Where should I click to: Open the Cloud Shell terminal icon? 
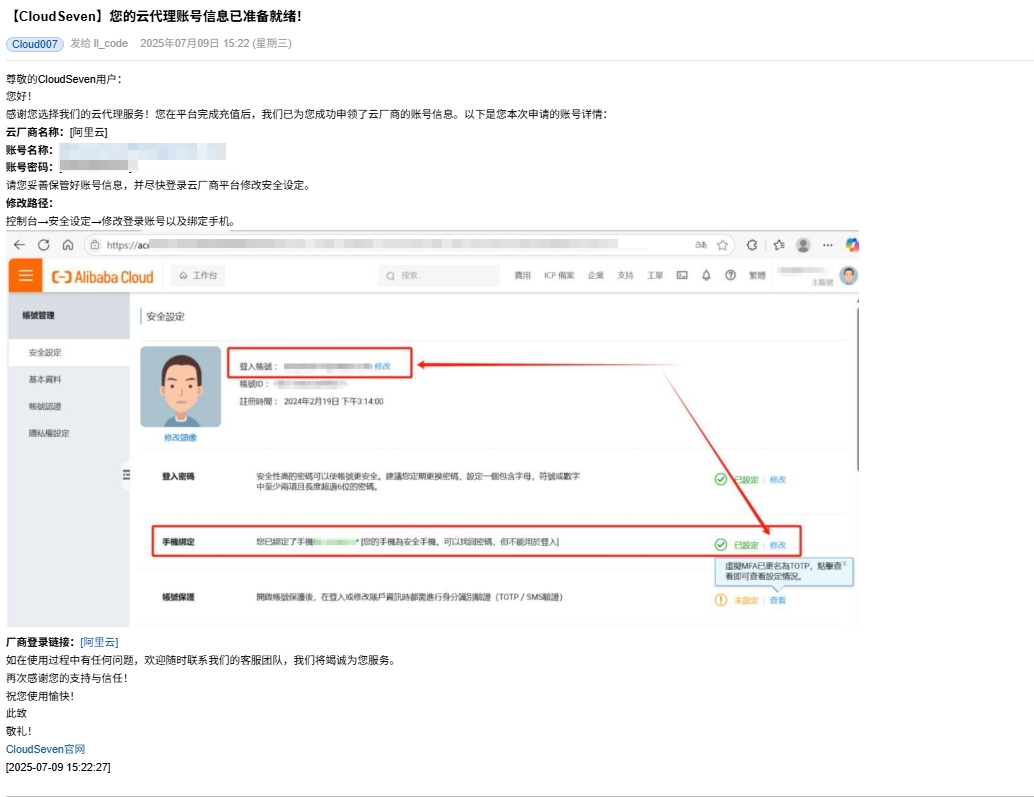click(682, 275)
